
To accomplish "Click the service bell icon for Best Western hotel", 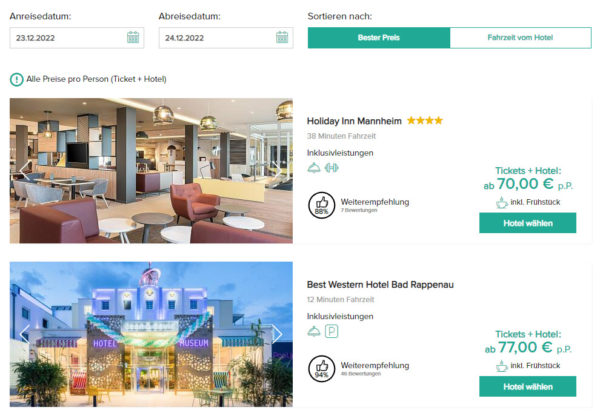I will tap(314, 331).
